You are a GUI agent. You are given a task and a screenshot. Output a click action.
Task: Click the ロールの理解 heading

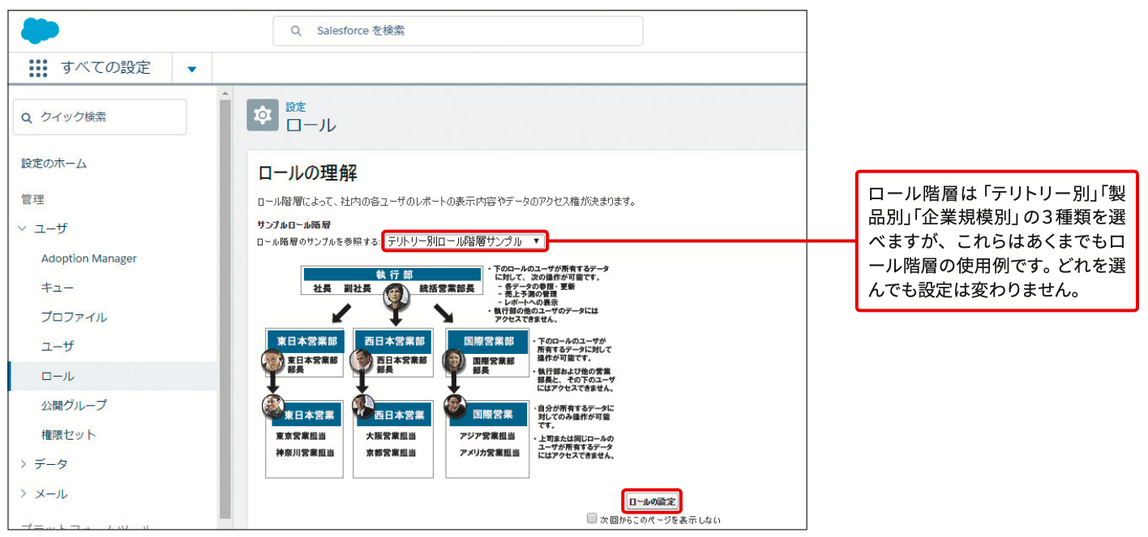308,173
